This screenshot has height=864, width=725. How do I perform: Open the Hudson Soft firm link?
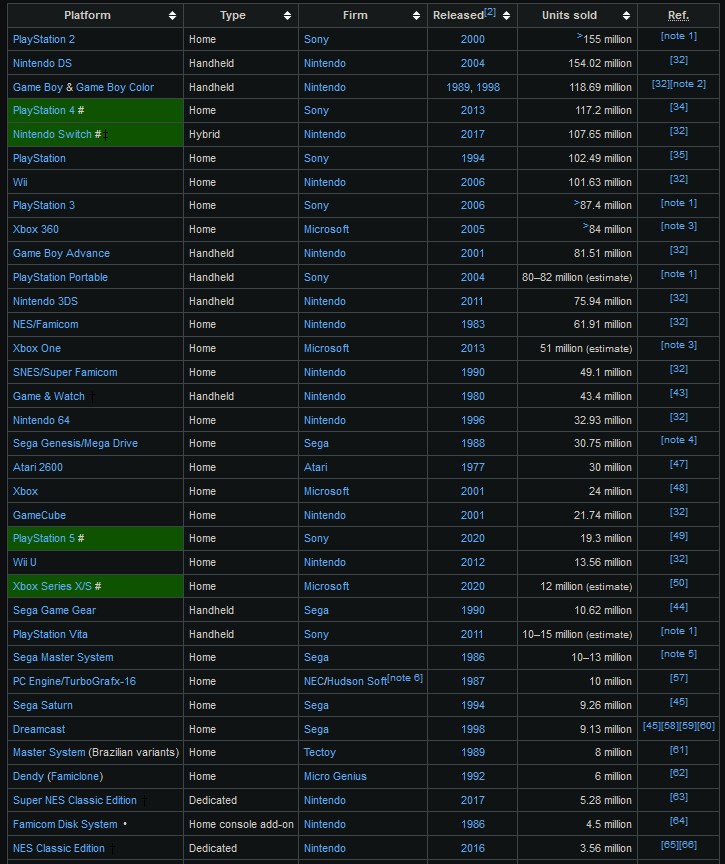click(358, 682)
